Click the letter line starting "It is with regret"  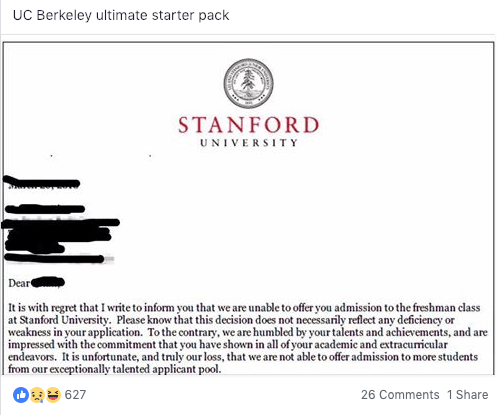pos(244,307)
